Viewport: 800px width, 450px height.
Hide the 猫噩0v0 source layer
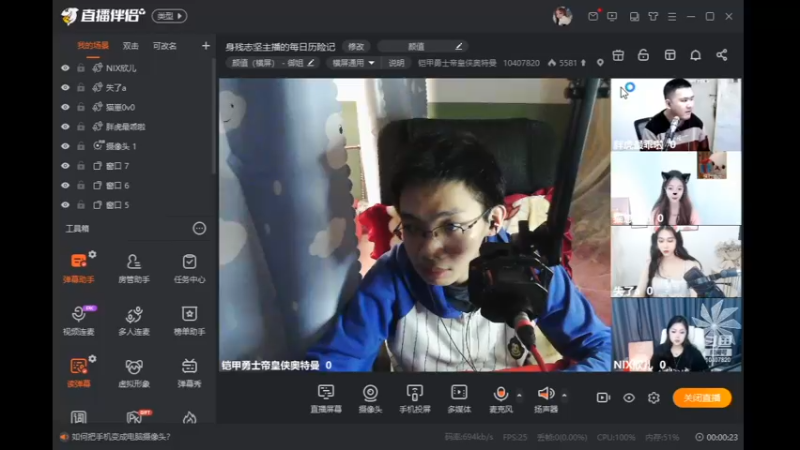[x=65, y=107]
